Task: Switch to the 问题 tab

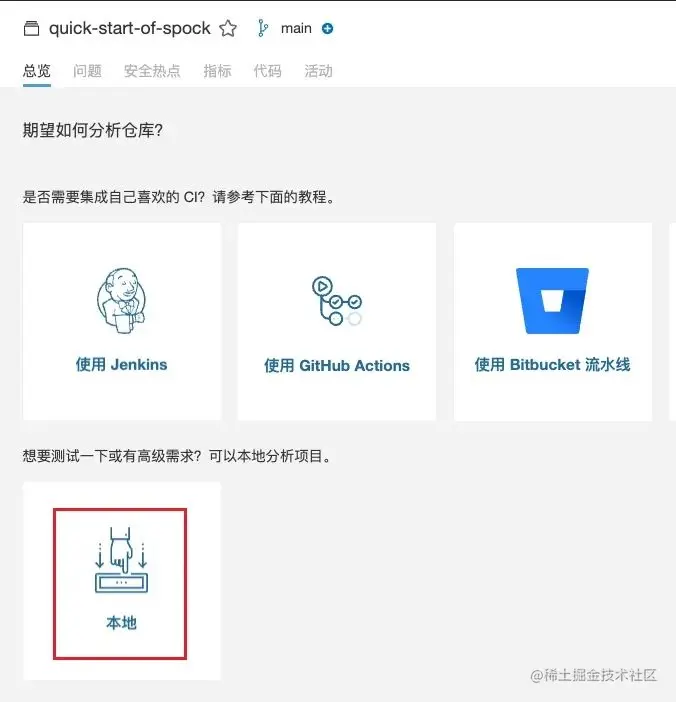Action: [x=87, y=71]
